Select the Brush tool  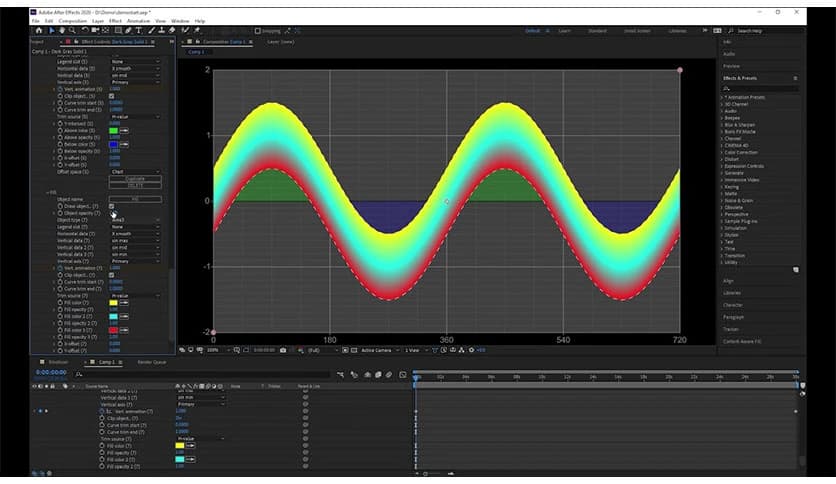click(151, 30)
